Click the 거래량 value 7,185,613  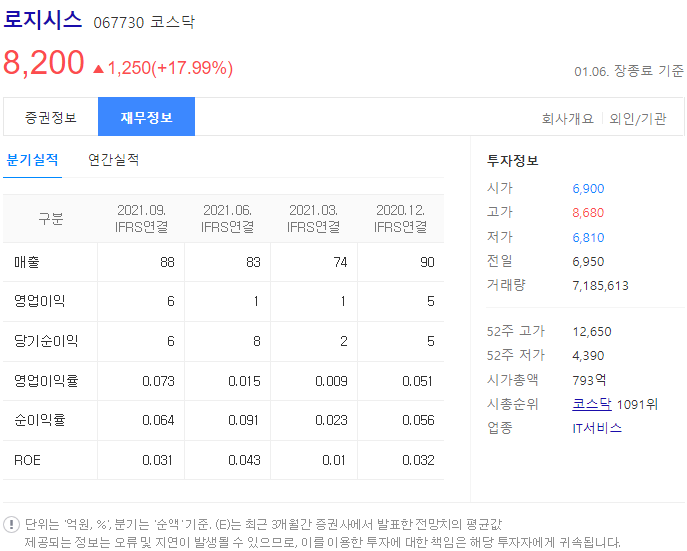(x=600, y=286)
